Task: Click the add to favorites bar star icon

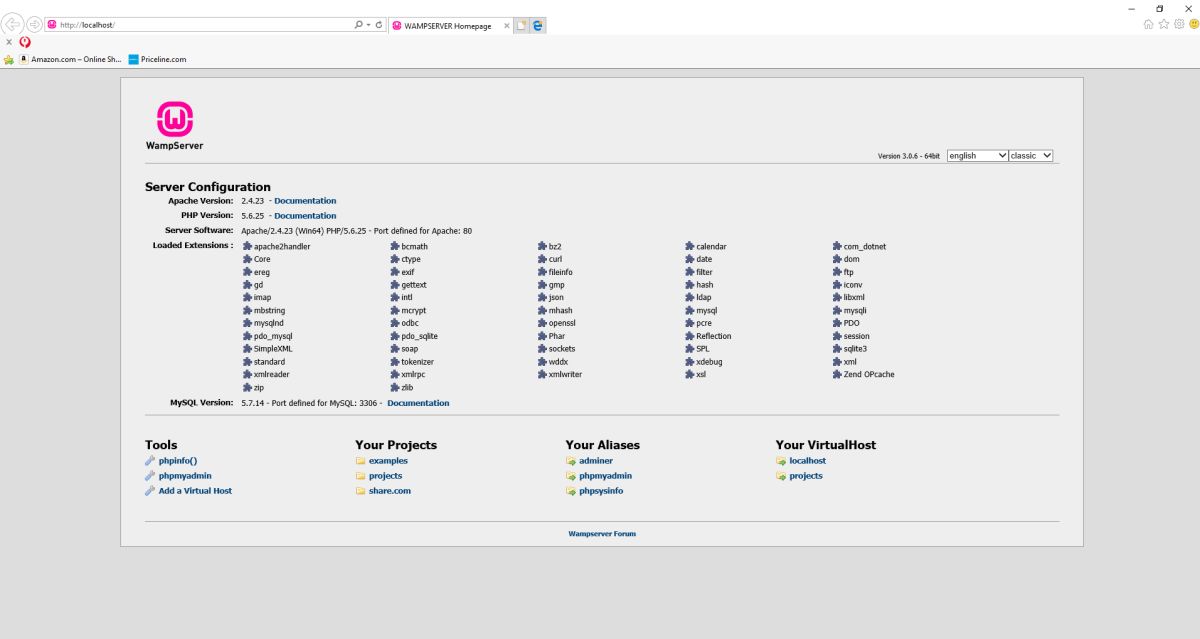Action: coord(9,59)
